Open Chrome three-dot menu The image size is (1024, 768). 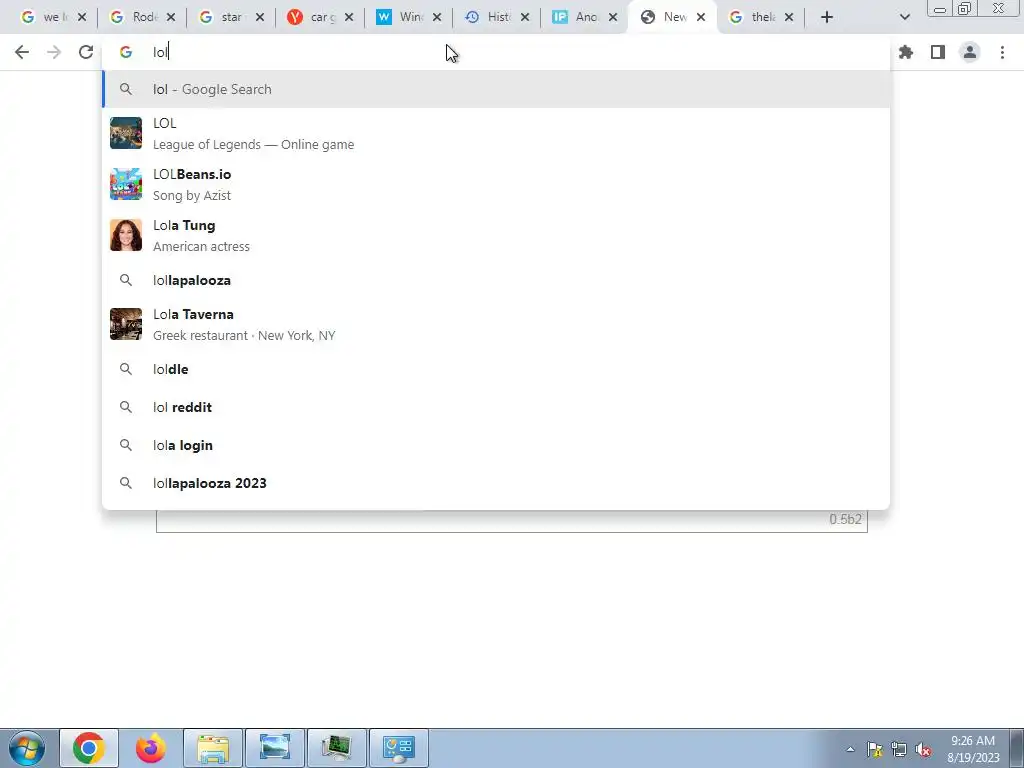coord(1002,52)
